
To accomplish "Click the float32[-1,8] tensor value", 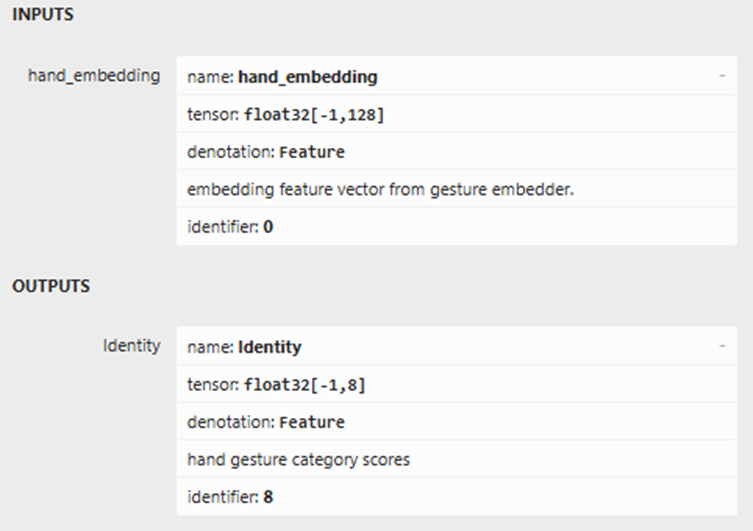I will 305,385.
